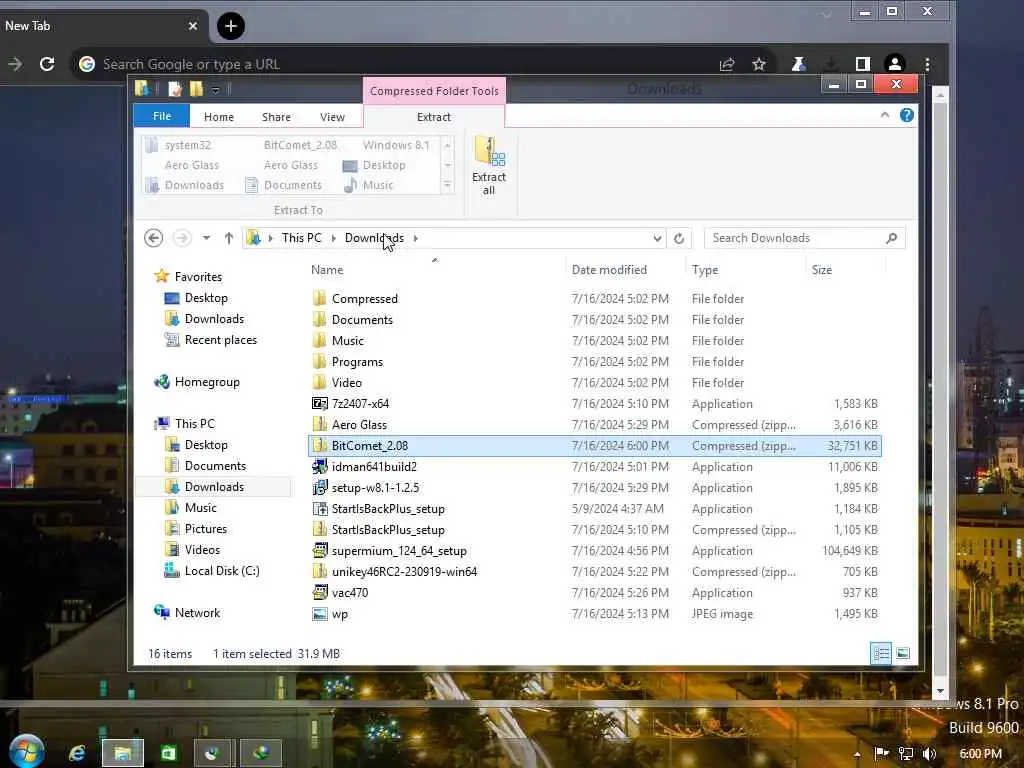Image resolution: width=1024 pixels, height=768 pixels.
Task: Select the Extract ribbon tab
Action: (x=434, y=117)
